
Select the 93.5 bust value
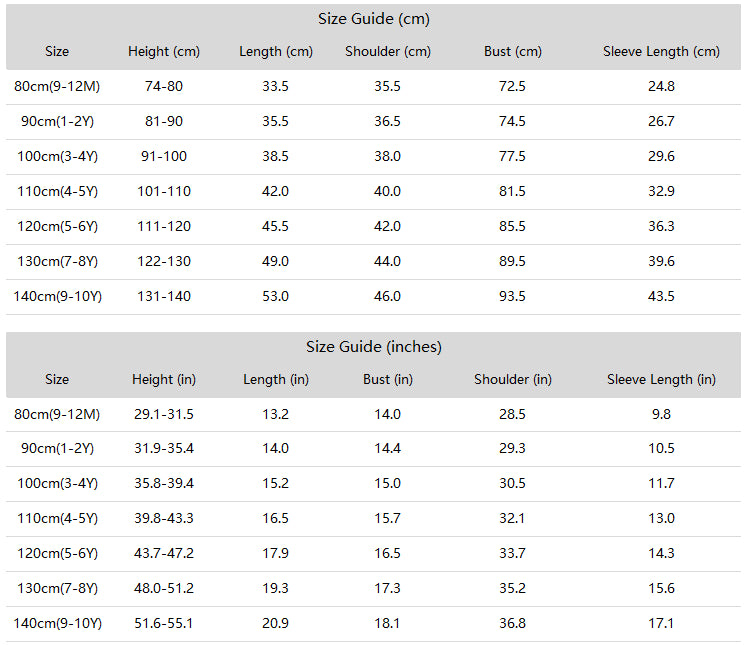pos(512,296)
